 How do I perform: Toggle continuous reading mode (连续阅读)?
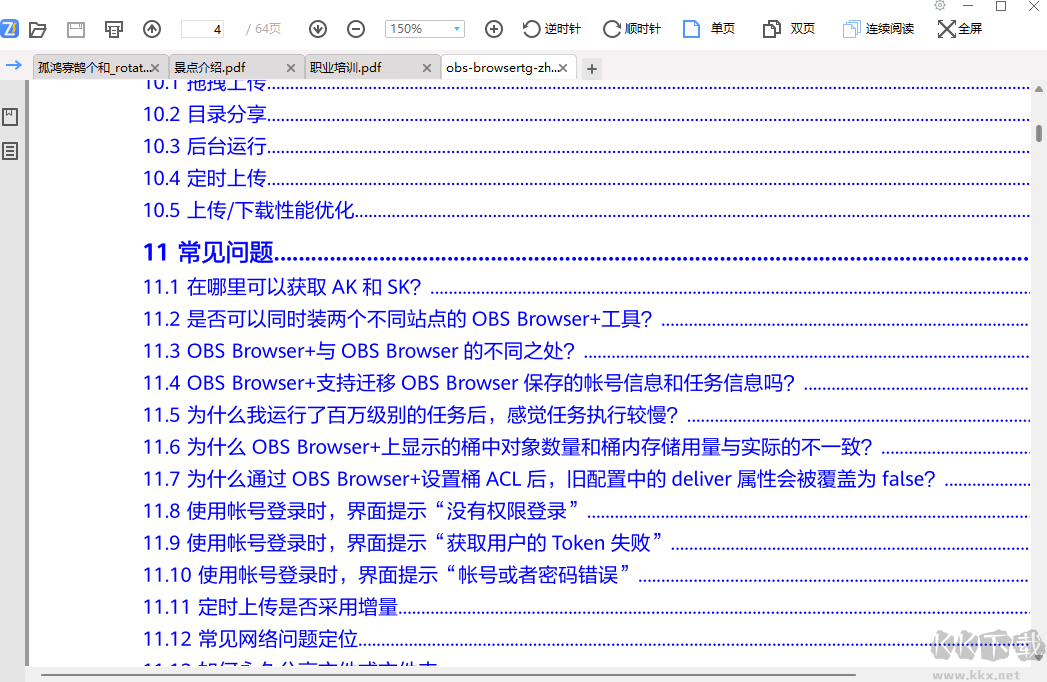(878, 29)
